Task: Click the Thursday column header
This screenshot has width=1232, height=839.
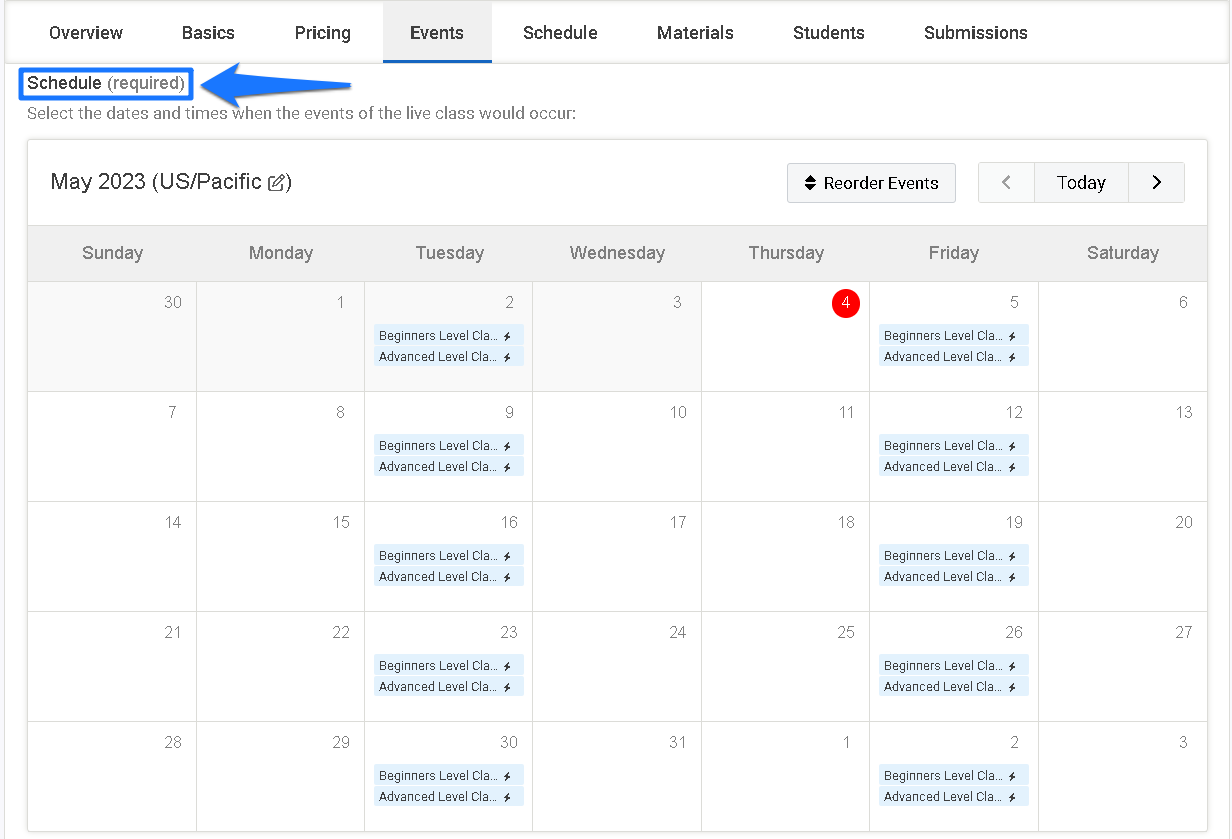Action: tap(786, 253)
